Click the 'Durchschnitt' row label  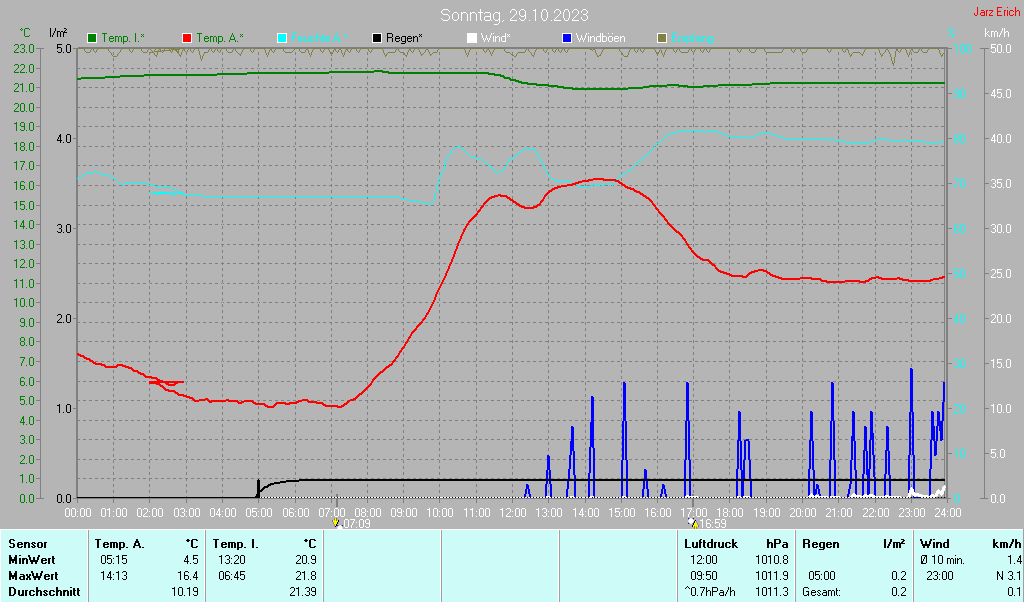44,592
